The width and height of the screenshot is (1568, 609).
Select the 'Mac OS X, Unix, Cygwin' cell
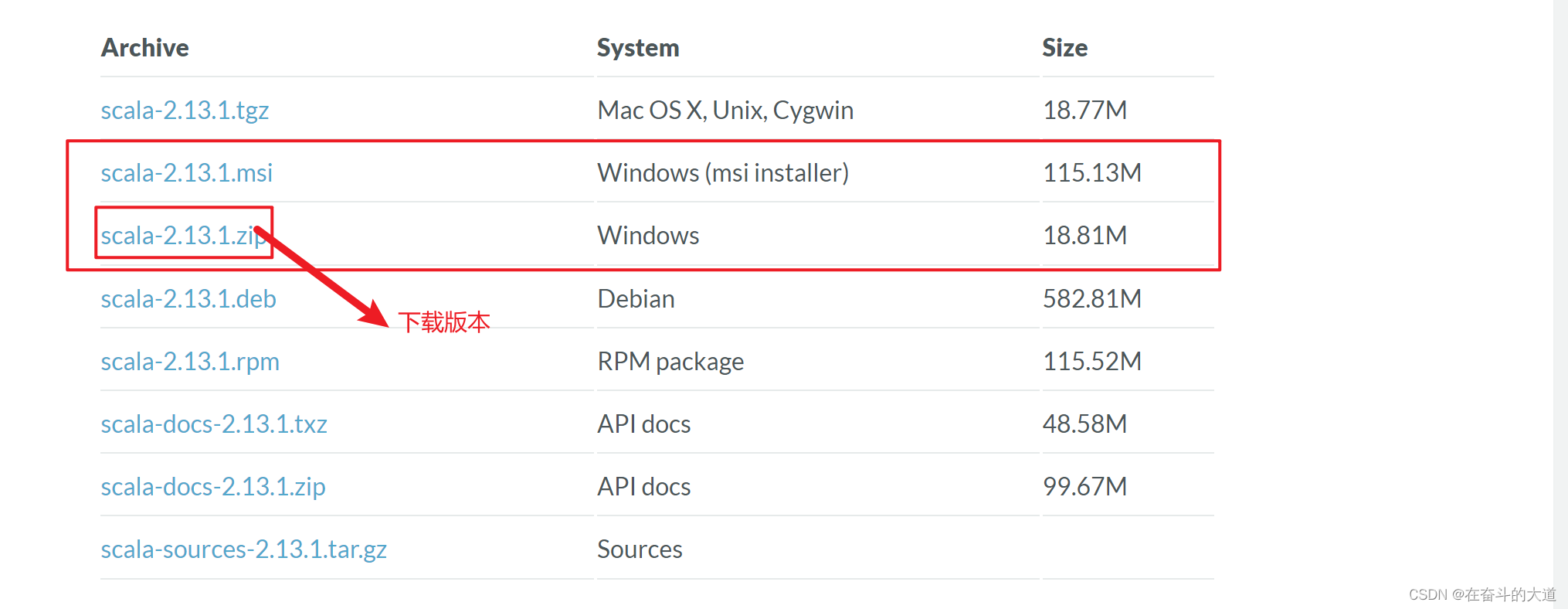pyautogui.click(x=725, y=111)
